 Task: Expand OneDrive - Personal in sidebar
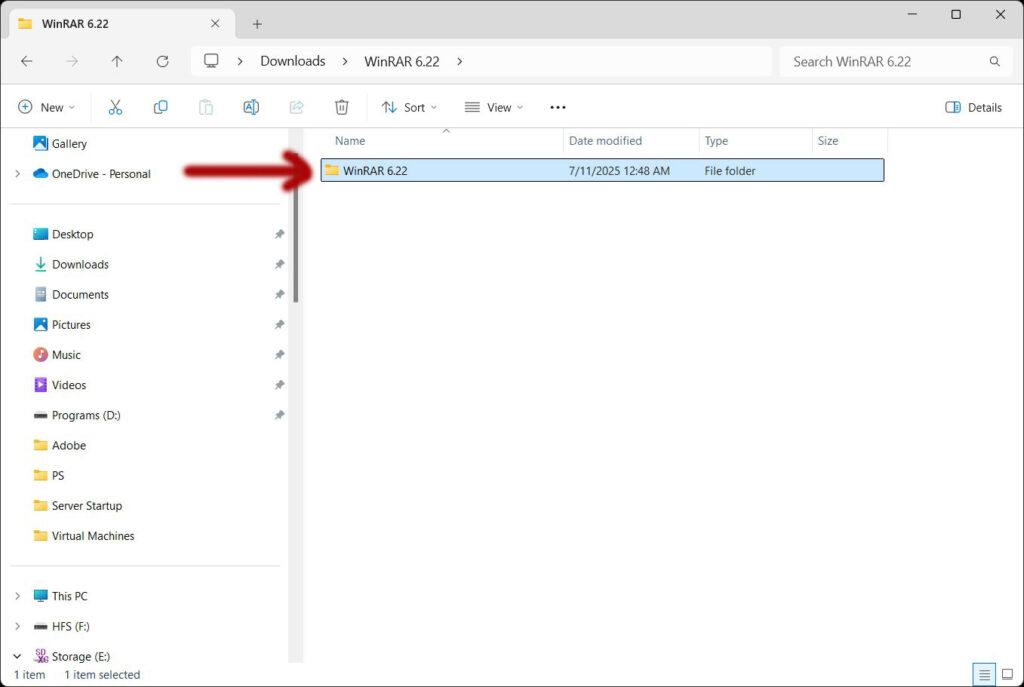(x=17, y=174)
